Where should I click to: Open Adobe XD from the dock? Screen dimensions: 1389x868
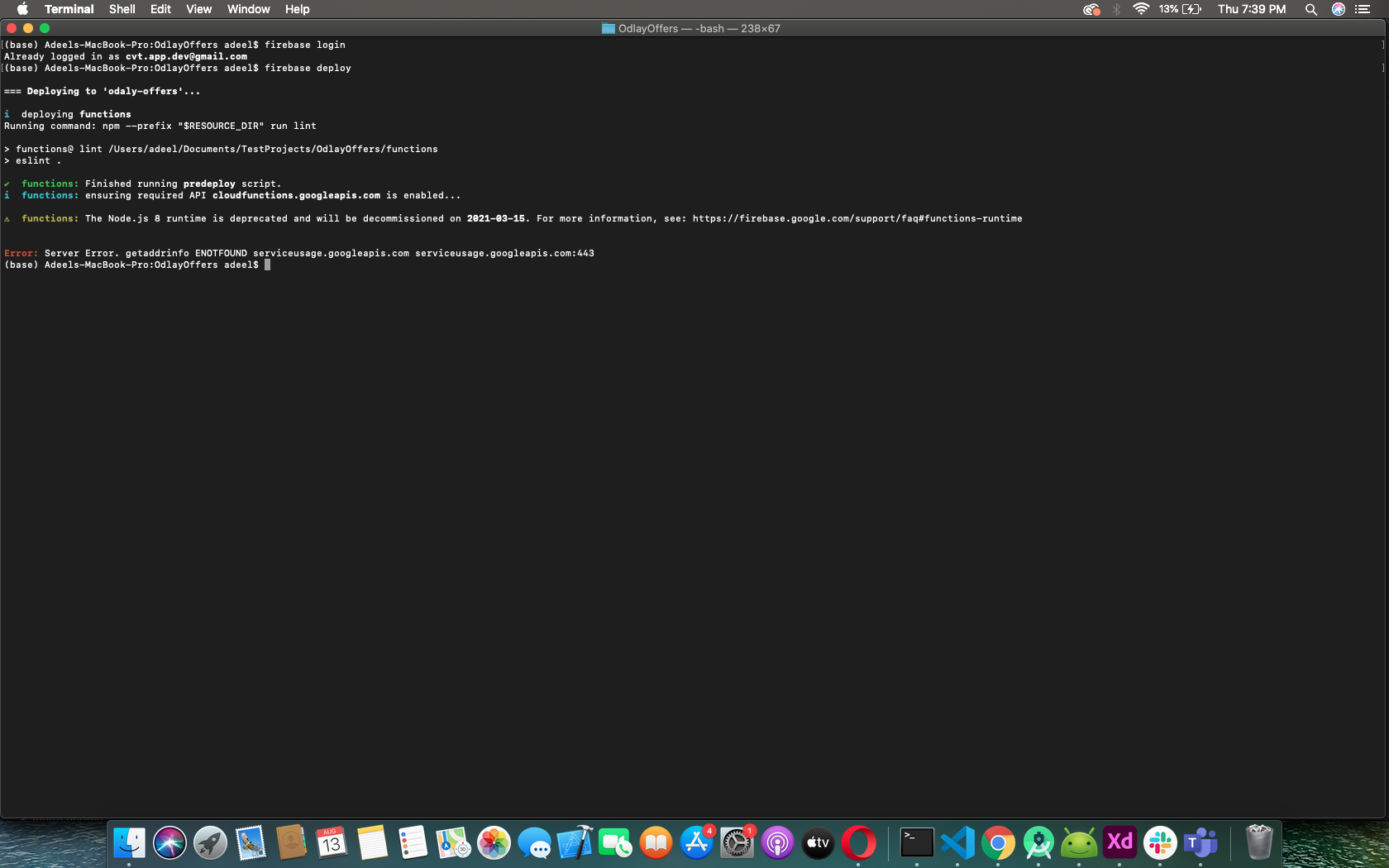point(1119,843)
